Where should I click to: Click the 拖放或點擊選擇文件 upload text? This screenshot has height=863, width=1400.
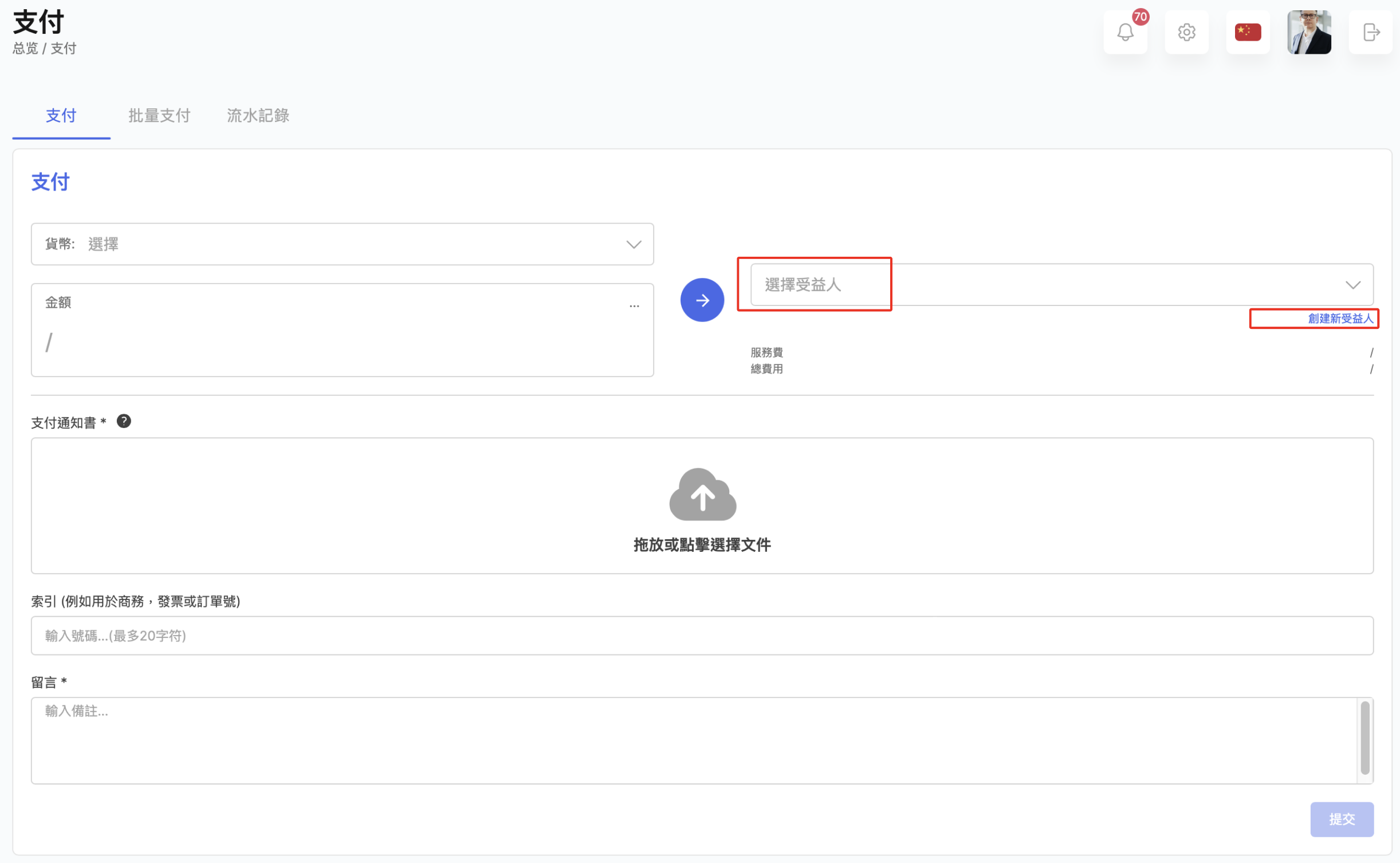tap(702, 545)
